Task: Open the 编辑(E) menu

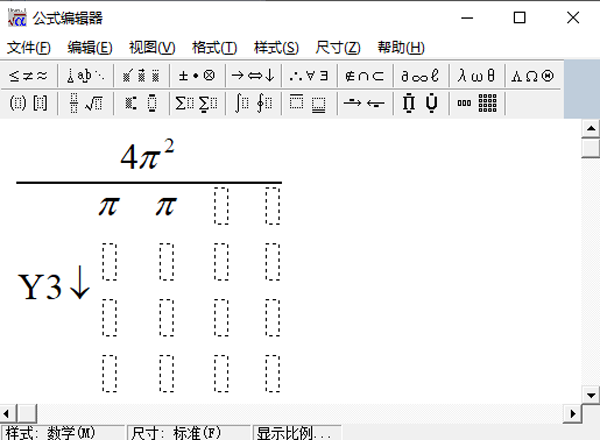Action: tap(90, 47)
